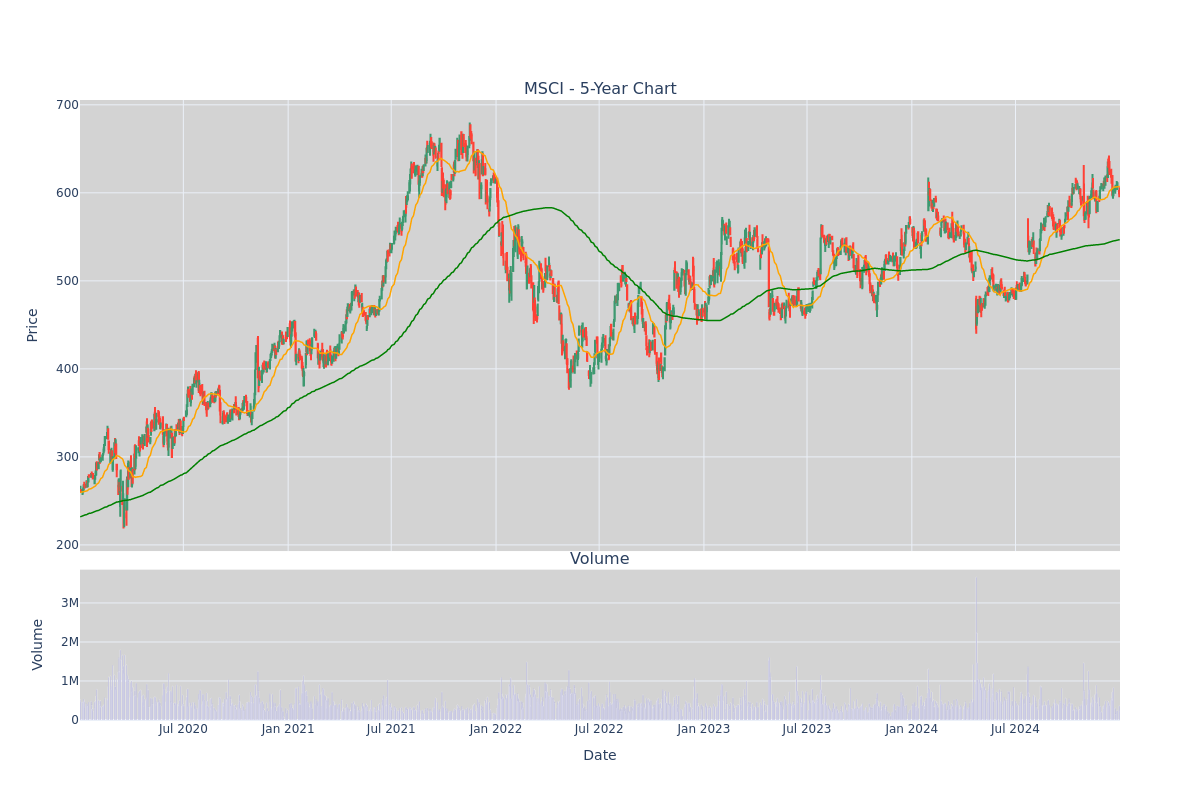Click the 500 price tick label
This screenshot has height=800, width=1200.
[x=67, y=281]
